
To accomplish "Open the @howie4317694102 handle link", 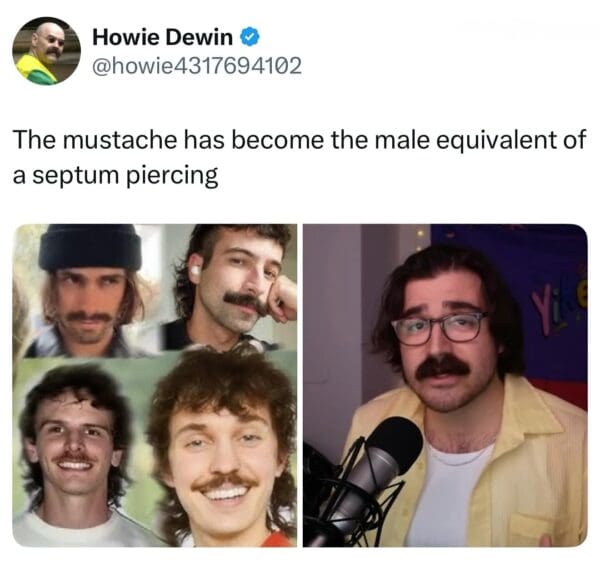I will [x=196, y=66].
